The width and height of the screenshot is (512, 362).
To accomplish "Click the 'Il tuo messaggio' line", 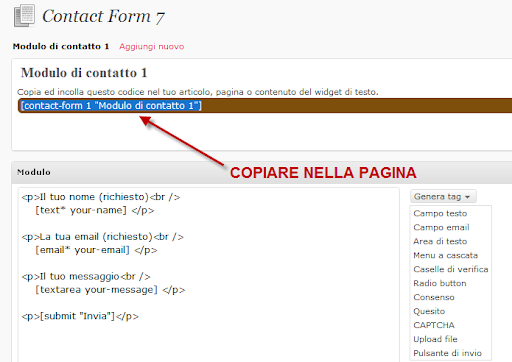I will [86, 276].
